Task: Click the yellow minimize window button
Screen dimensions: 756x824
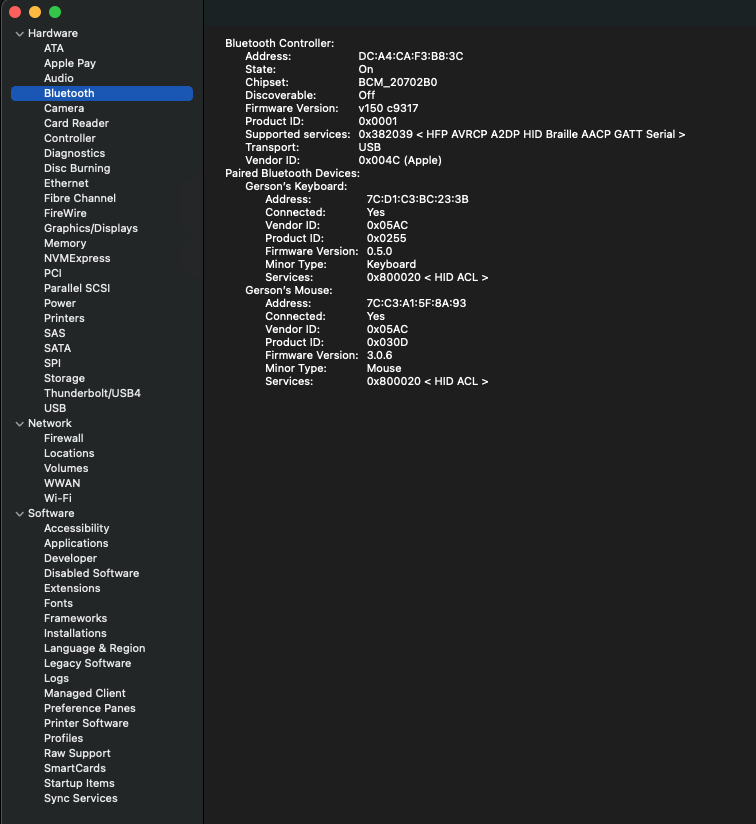Action: (x=35, y=12)
